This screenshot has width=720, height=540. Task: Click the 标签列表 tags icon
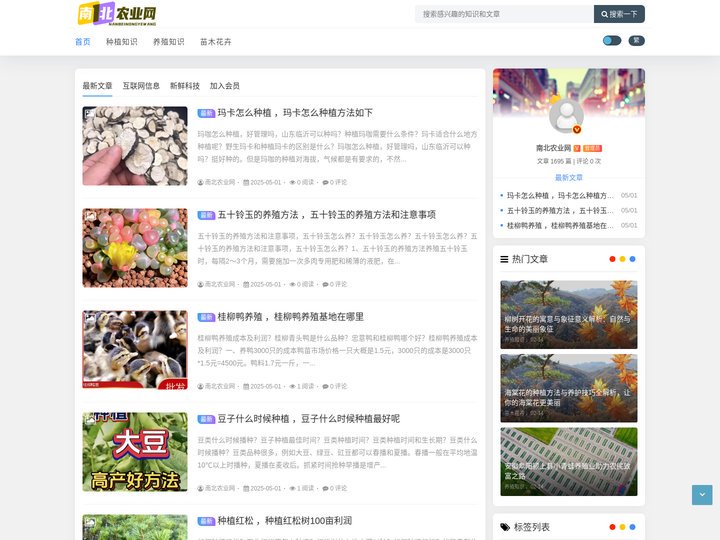[x=505, y=527]
